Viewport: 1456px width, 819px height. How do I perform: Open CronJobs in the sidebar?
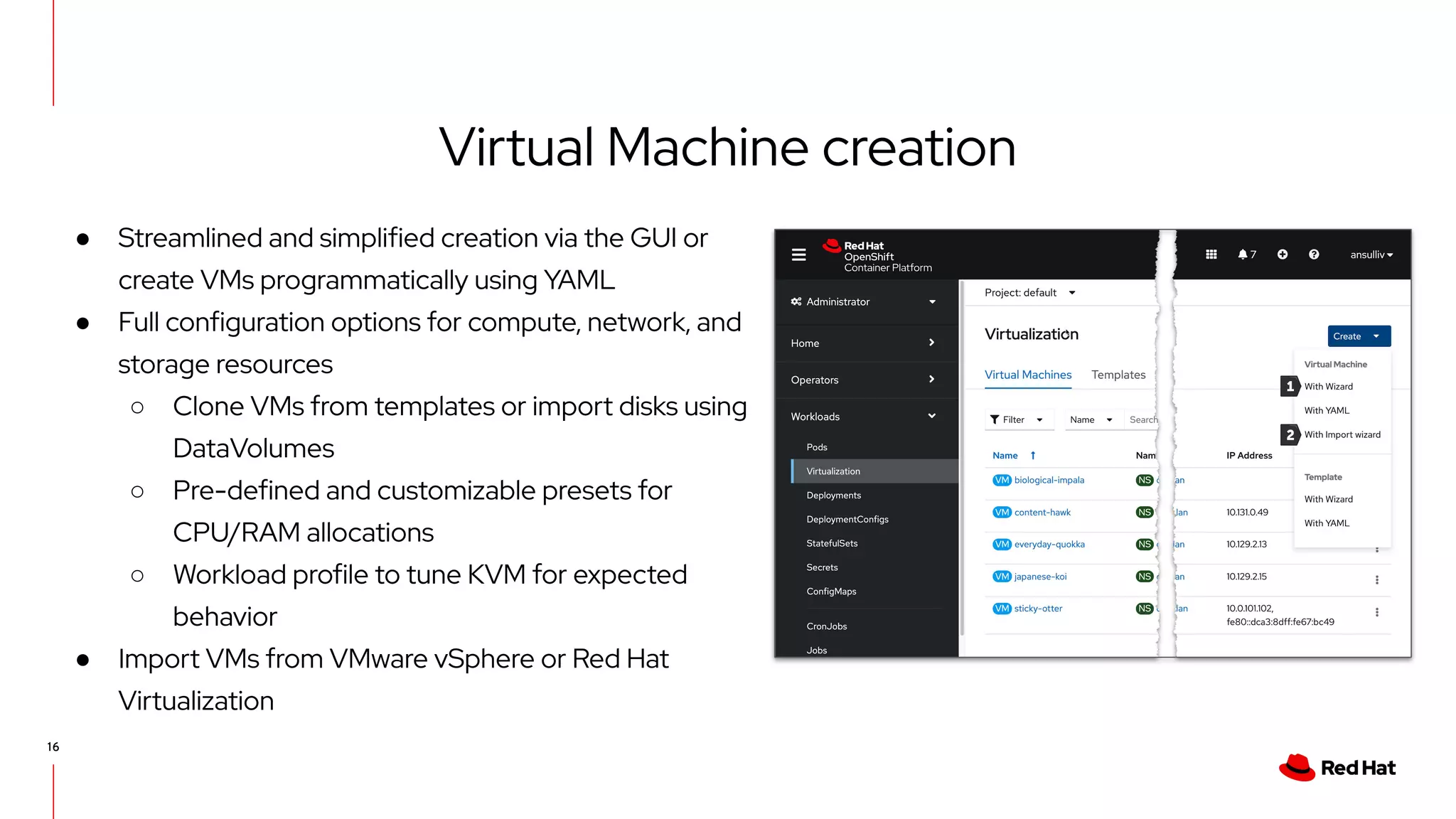(827, 626)
